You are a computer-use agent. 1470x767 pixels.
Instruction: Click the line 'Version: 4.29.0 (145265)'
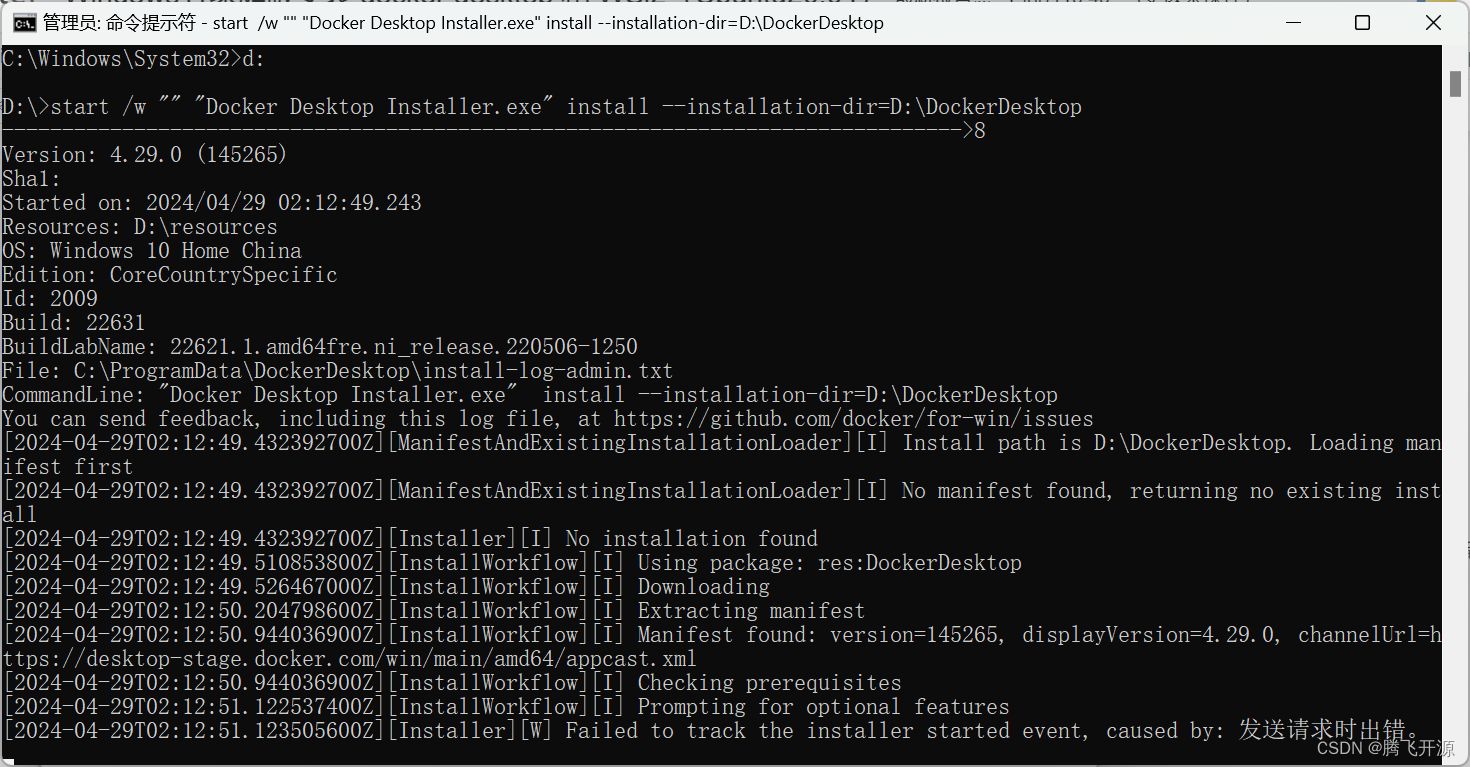[x=145, y=155]
